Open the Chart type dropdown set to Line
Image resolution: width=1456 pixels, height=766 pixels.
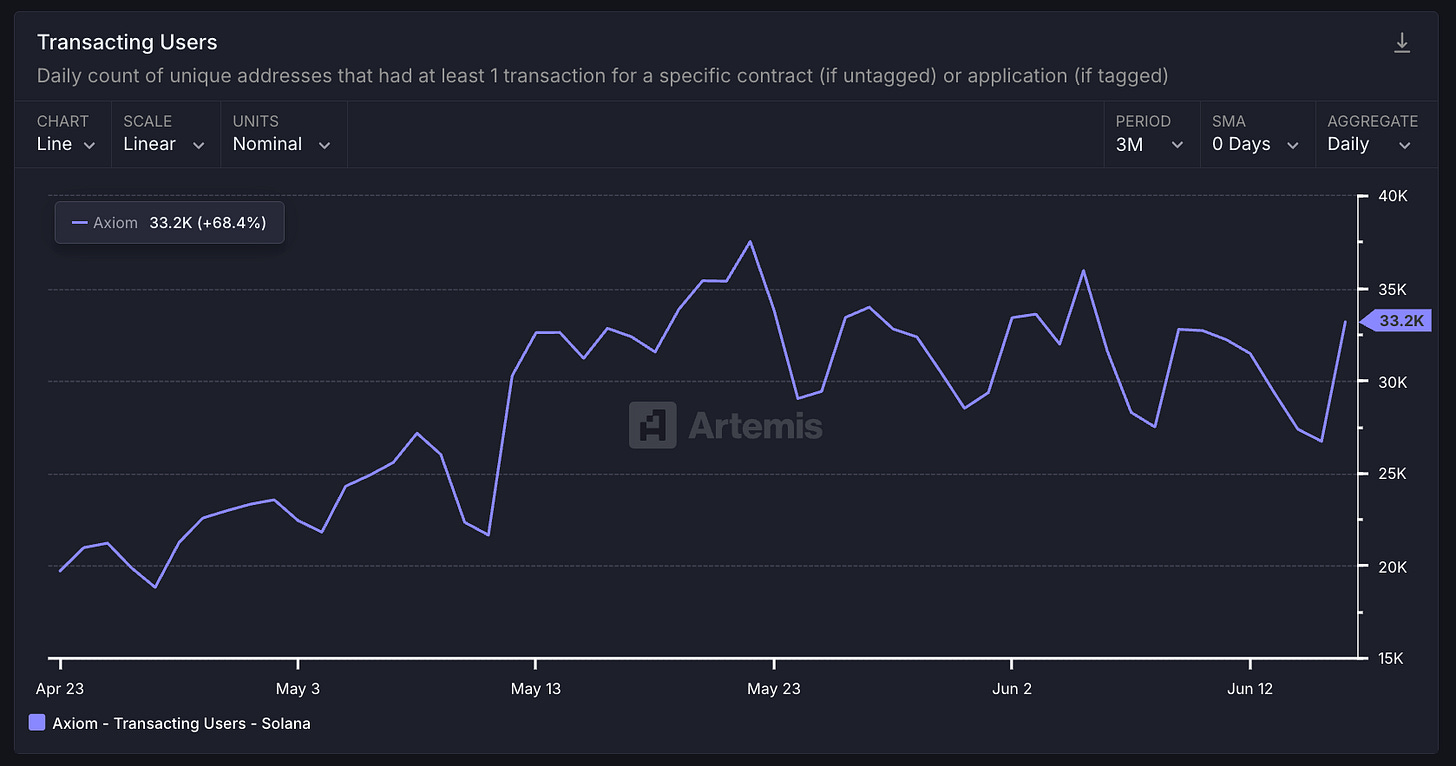[67, 134]
